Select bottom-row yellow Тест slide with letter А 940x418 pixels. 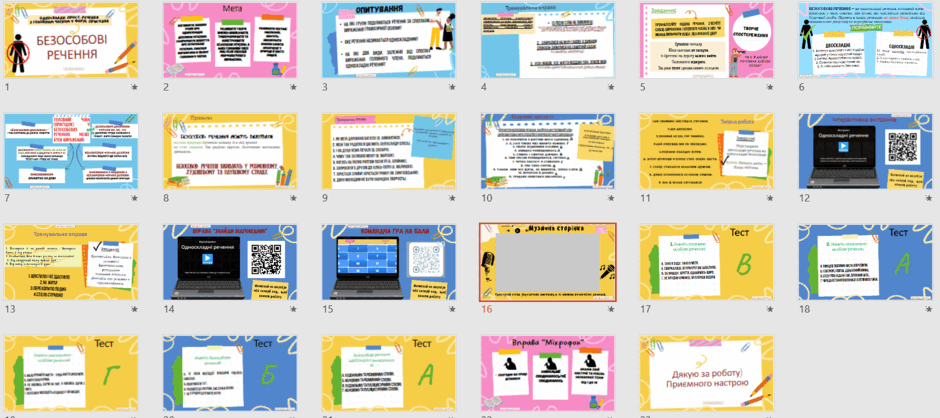coord(389,373)
